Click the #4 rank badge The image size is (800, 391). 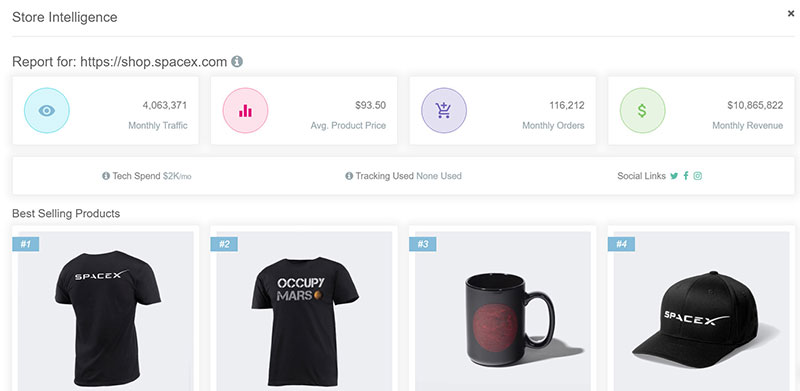[x=621, y=244]
